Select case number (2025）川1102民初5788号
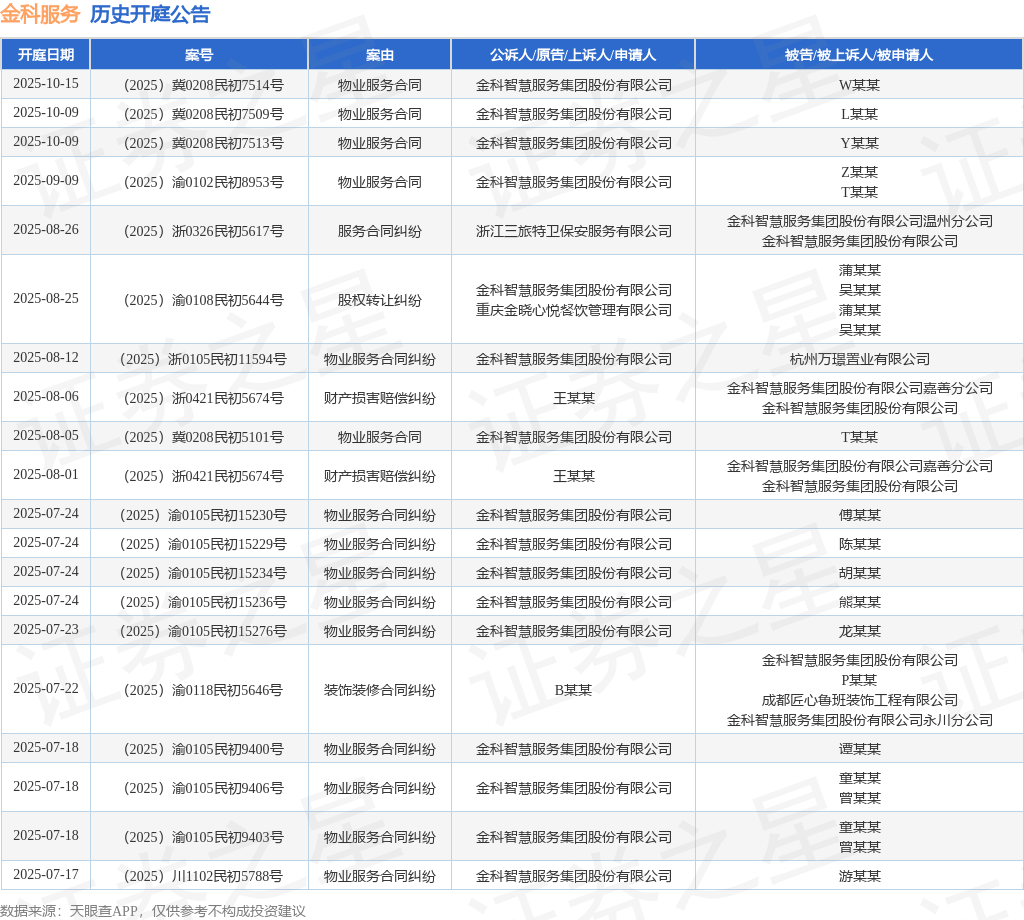 click(x=203, y=876)
